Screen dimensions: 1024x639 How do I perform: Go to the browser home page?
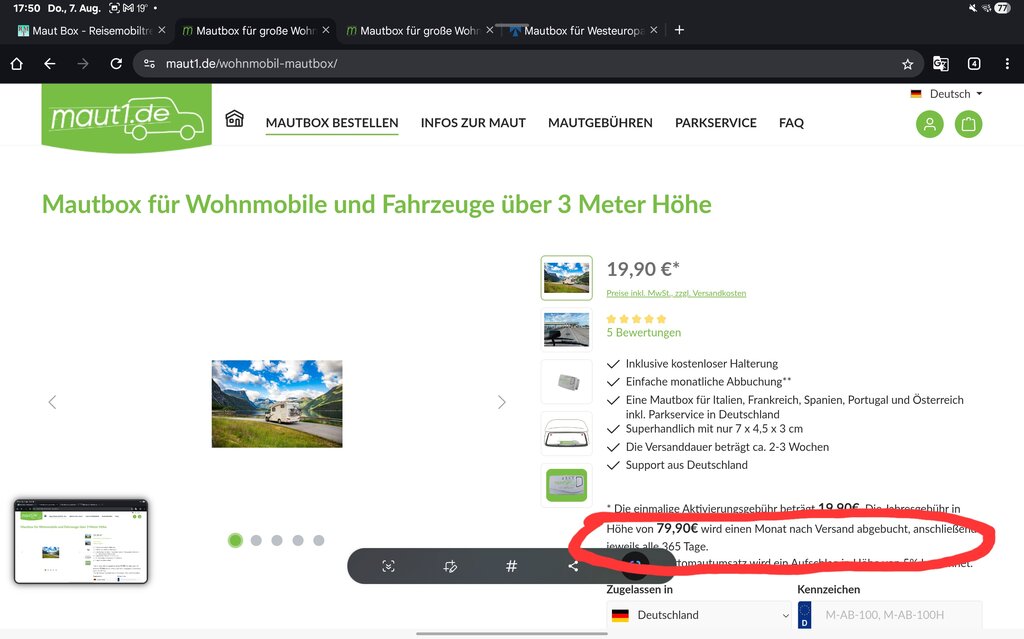[17, 63]
